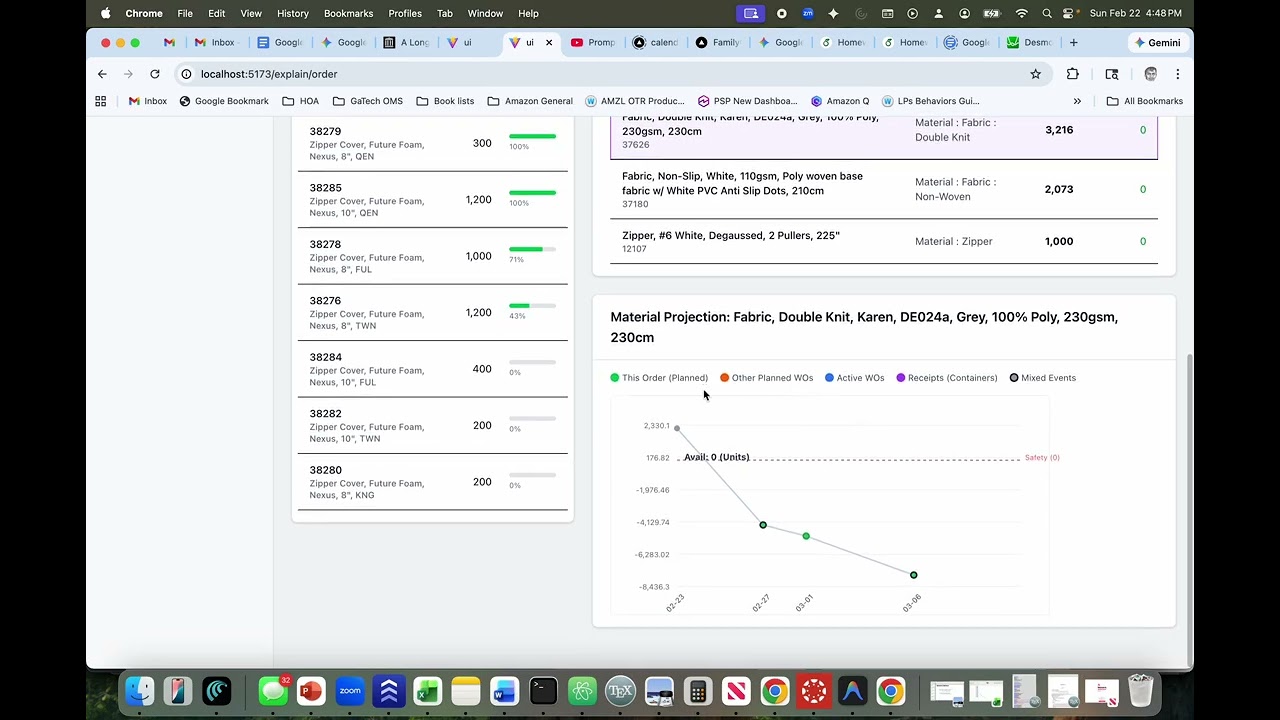Click the 03-06 chart data point
The width and height of the screenshot is (1280, 720).
[913, 575]
